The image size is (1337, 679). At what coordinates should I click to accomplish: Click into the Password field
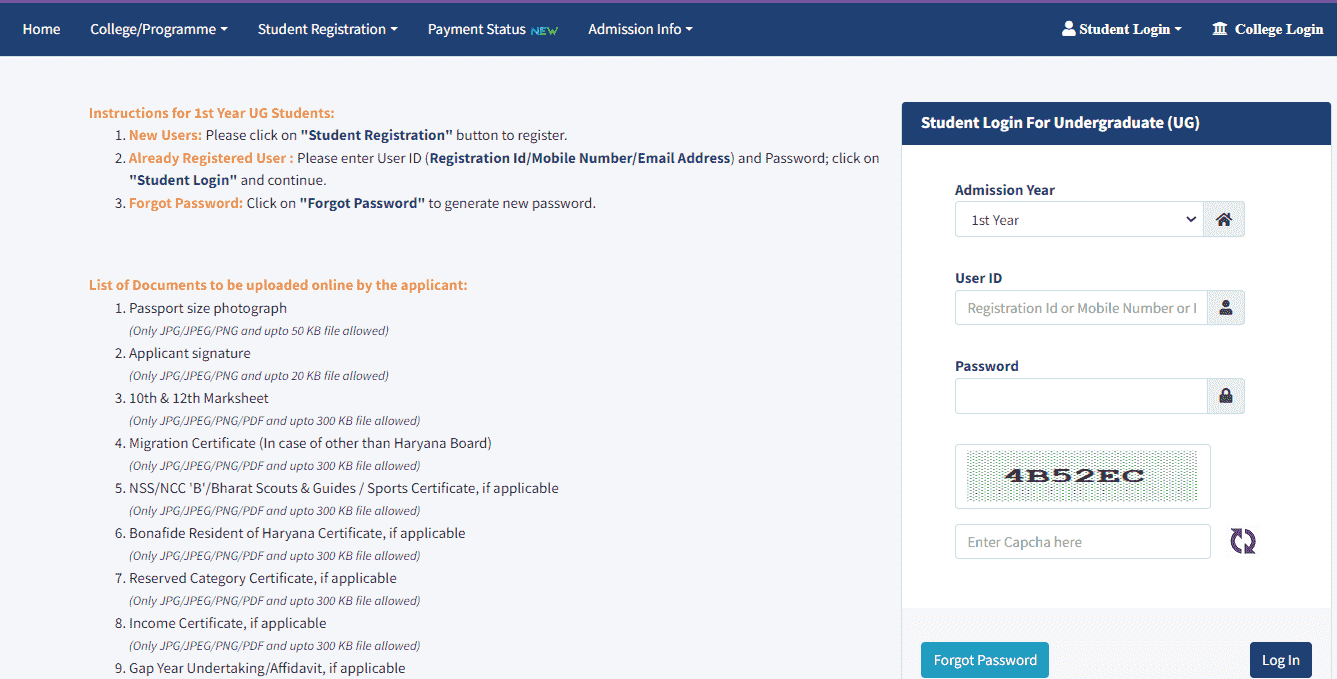(1081, 396)
